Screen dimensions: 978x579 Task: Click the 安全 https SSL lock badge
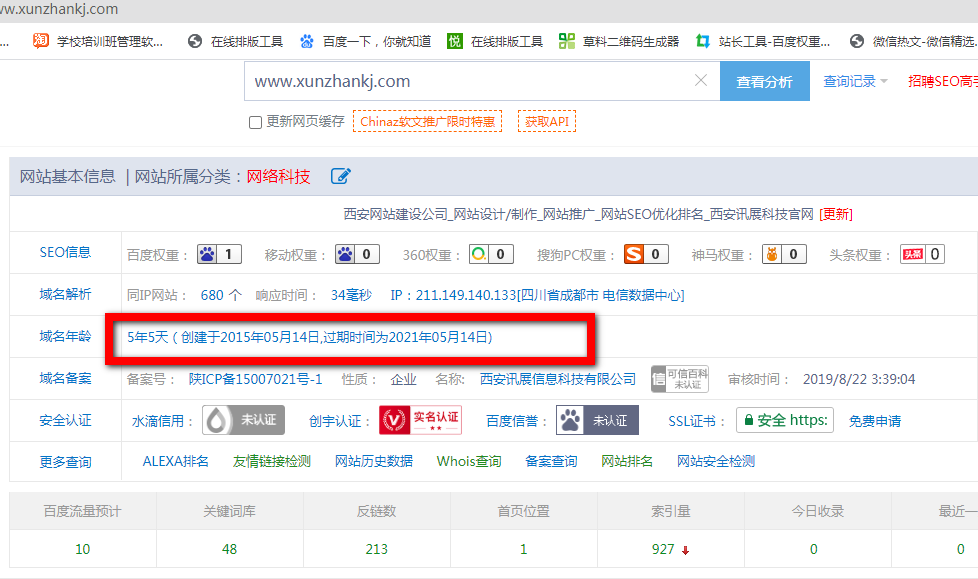click(x=784, y=420)
